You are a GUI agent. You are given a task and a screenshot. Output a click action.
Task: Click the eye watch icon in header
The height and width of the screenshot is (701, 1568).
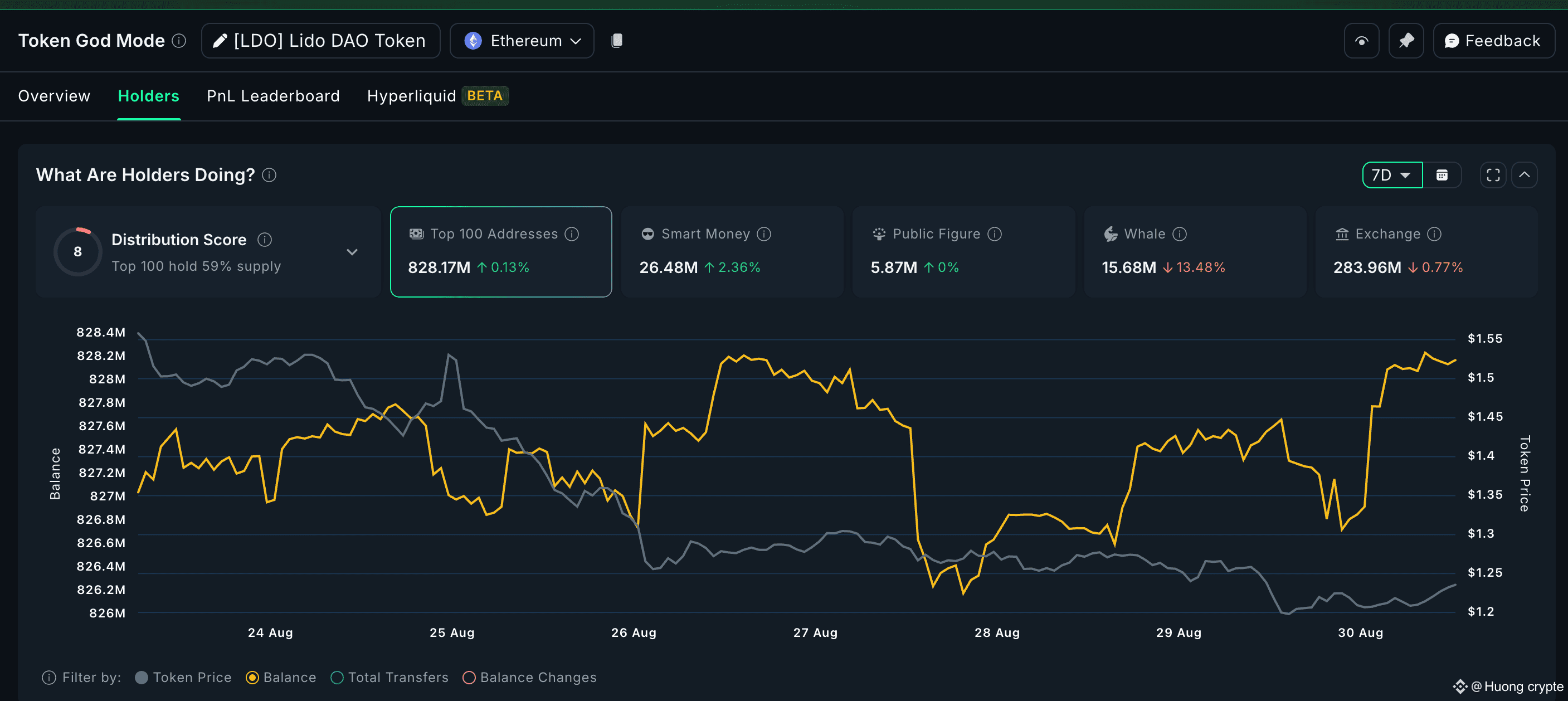(1361, 41)
